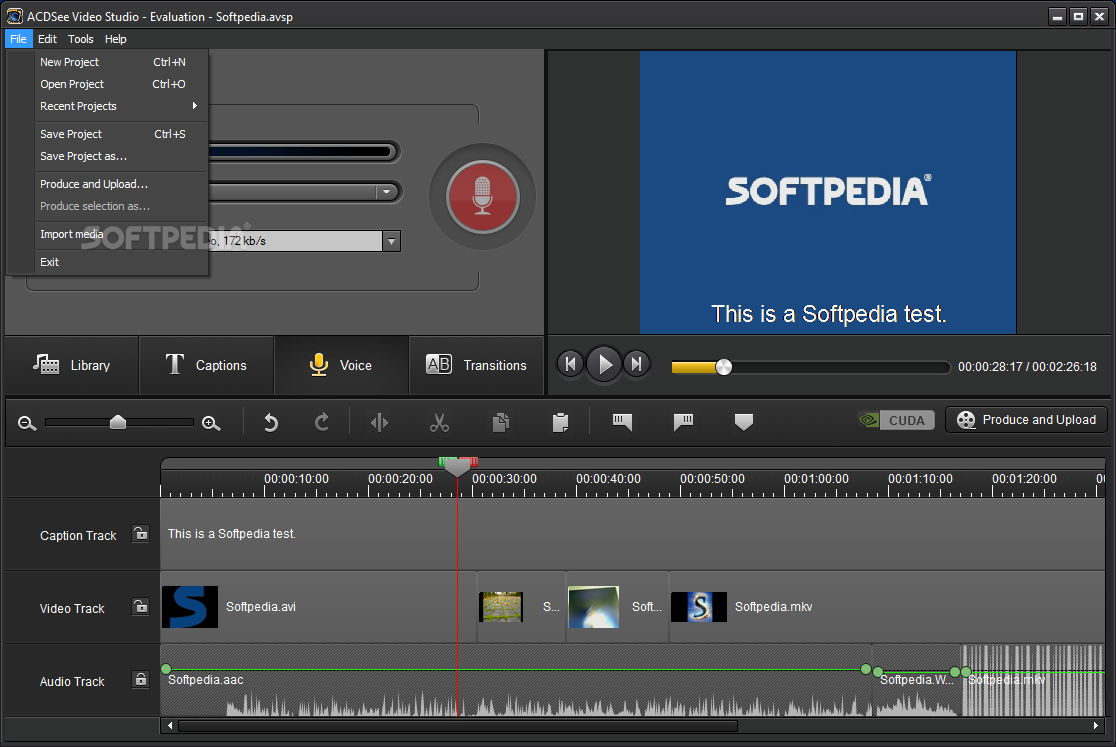Toggle lock on the Caption Track
This screenshot has height=747, width=1116.
tap(141, 534)
